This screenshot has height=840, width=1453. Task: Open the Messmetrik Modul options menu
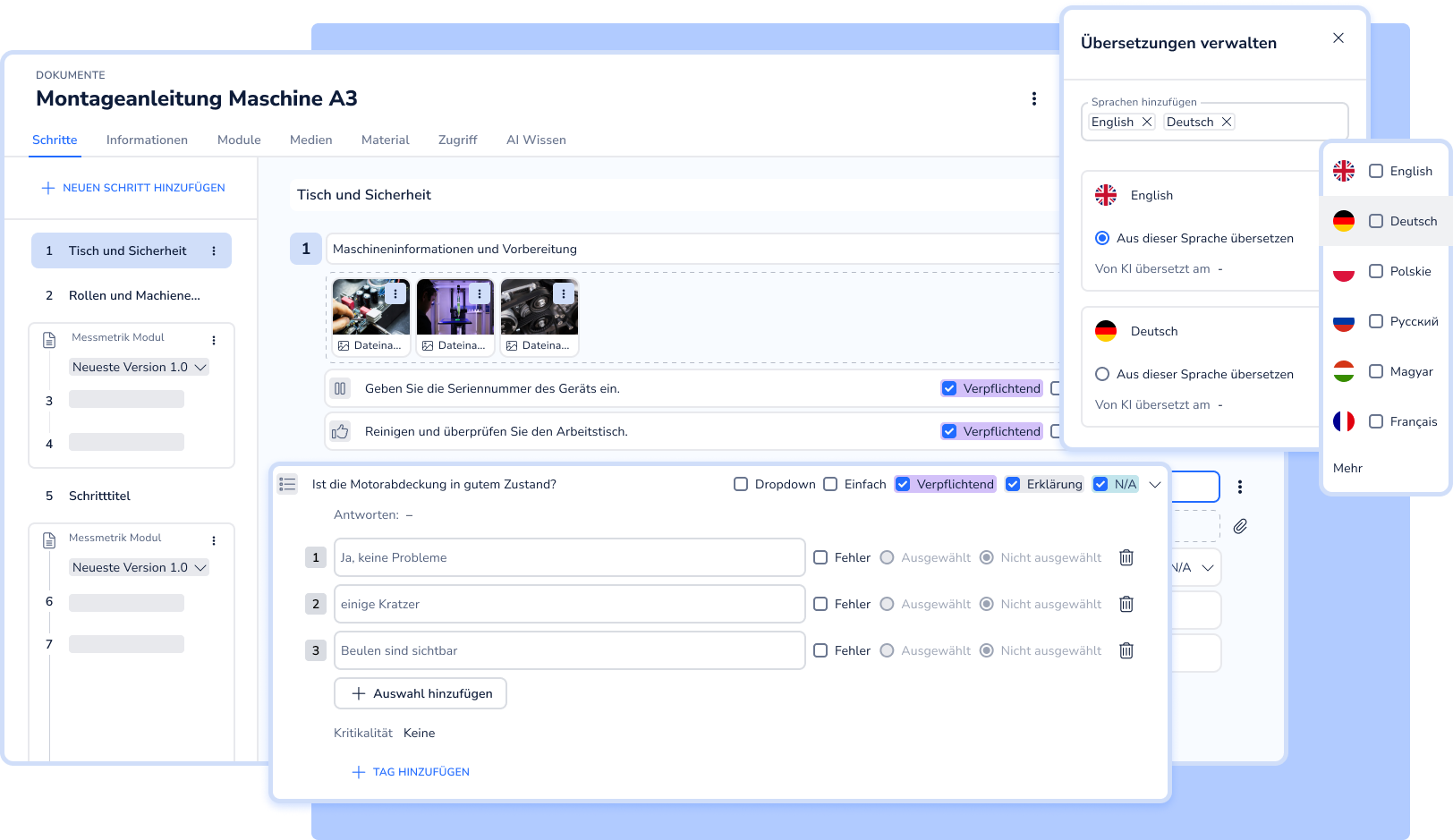(x=213, y=340)
